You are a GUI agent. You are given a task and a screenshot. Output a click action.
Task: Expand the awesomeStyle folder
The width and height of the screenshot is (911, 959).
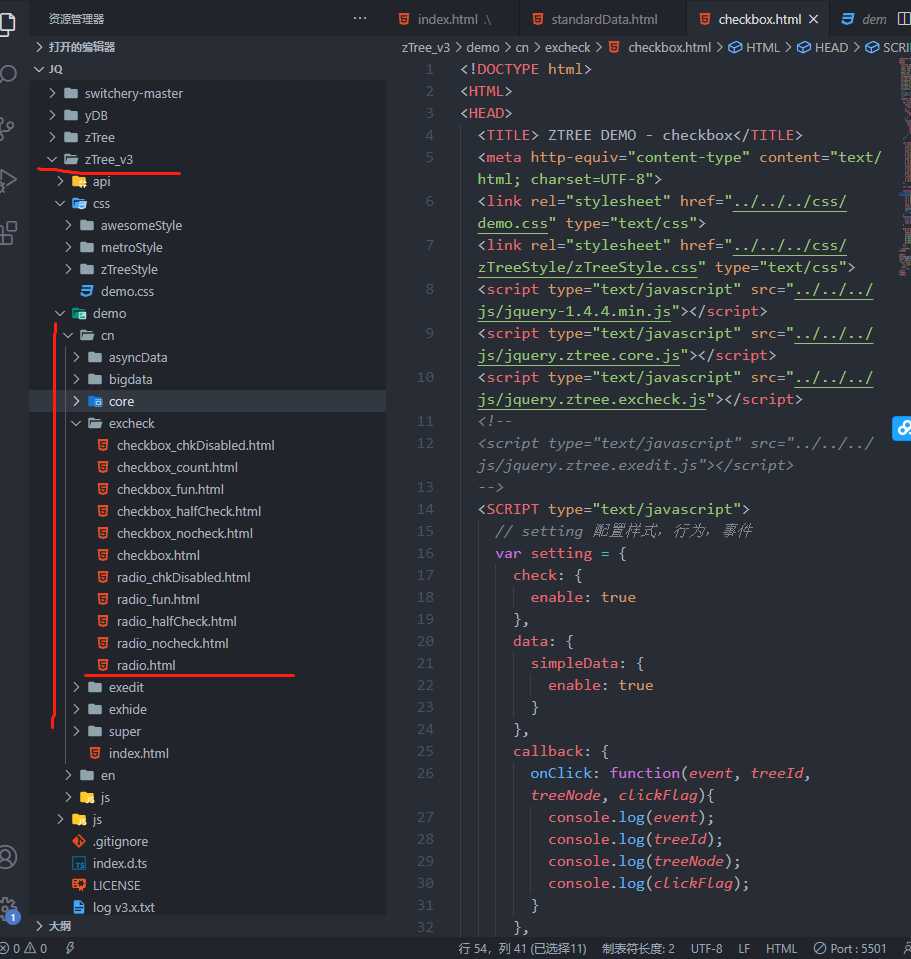[68, 225]
